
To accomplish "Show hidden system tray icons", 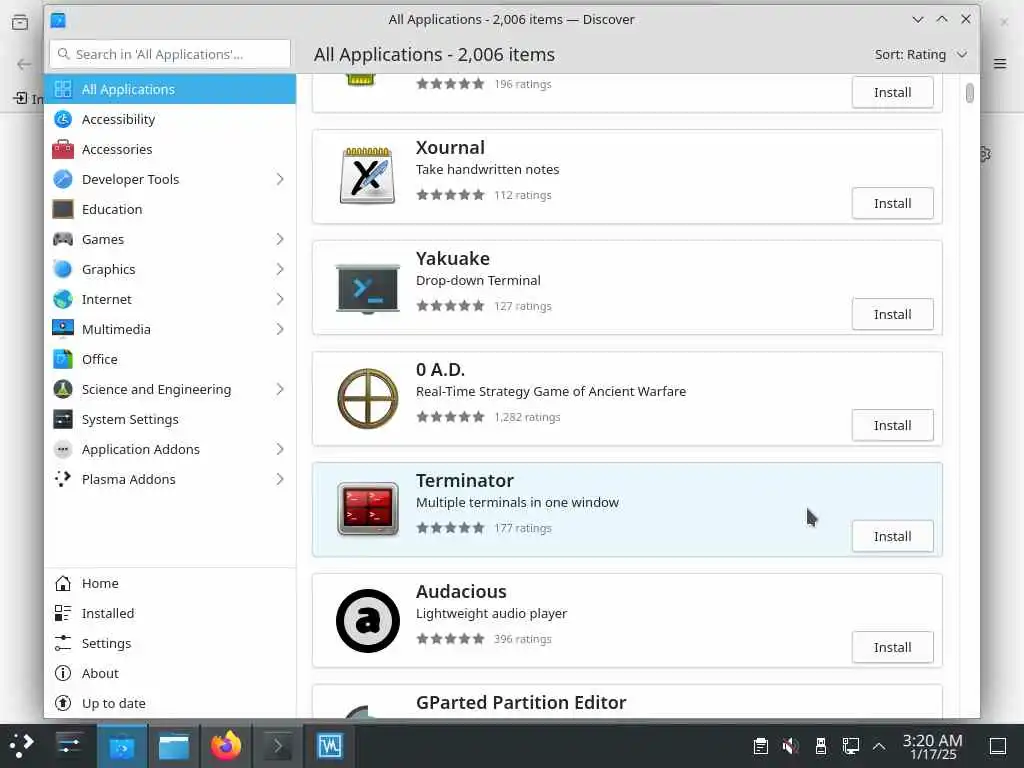I will 879,746.
